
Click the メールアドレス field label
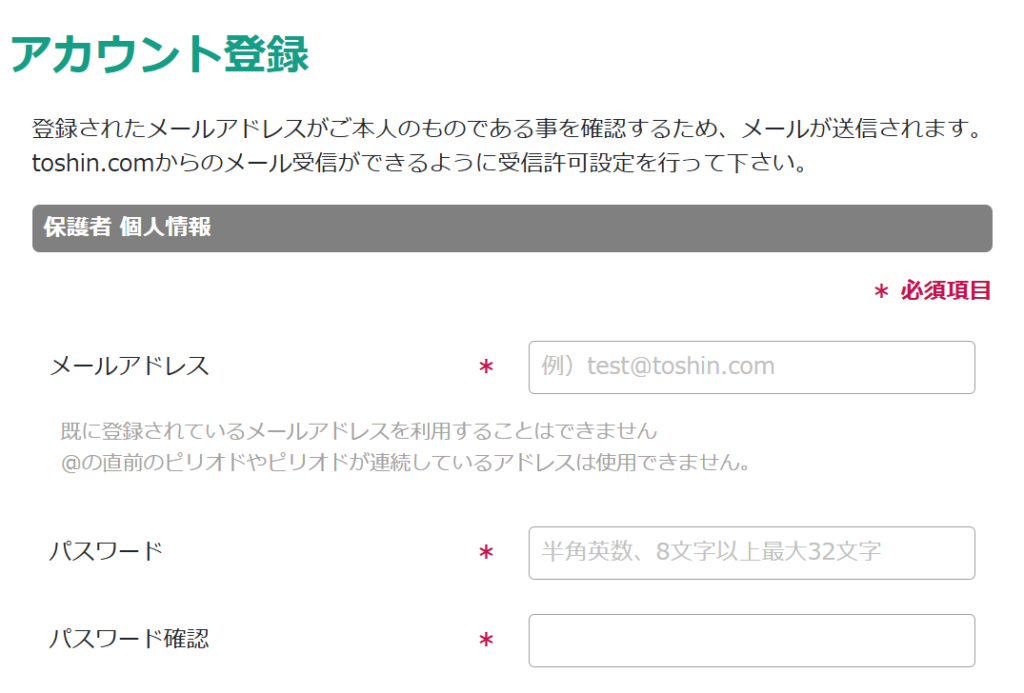coord(130,366)
